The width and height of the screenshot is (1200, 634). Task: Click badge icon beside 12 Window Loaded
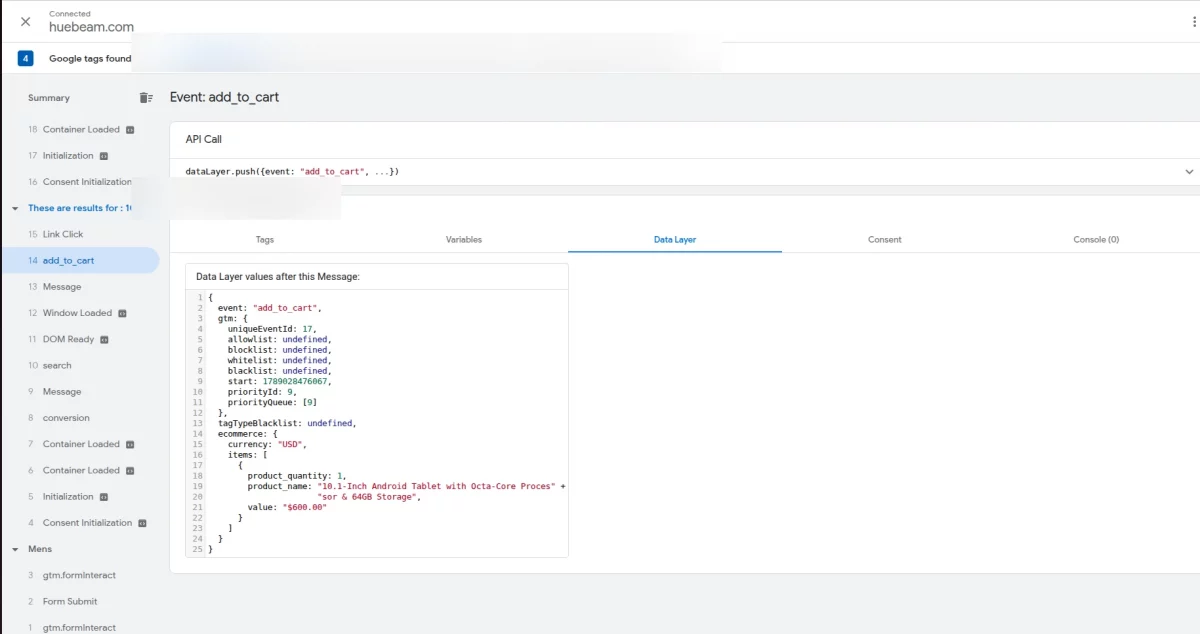(x=122, y=313)
